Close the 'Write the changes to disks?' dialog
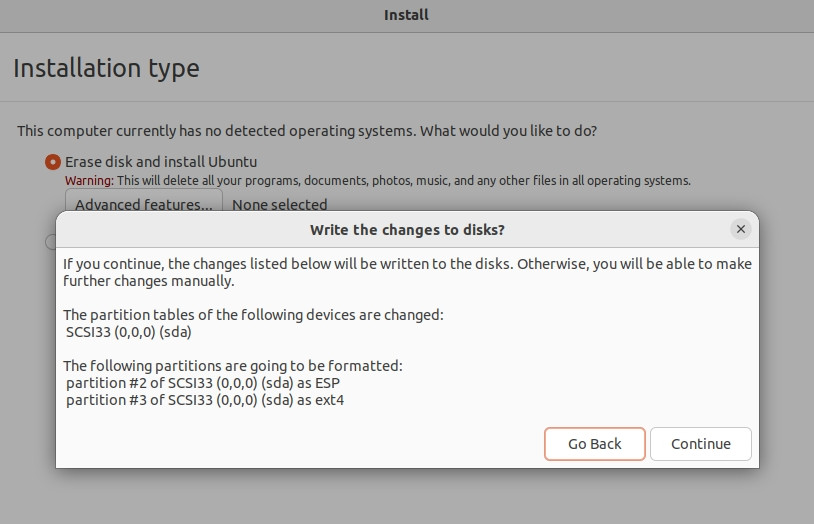Viewport: 814px width, 524px height. (741, 229)
